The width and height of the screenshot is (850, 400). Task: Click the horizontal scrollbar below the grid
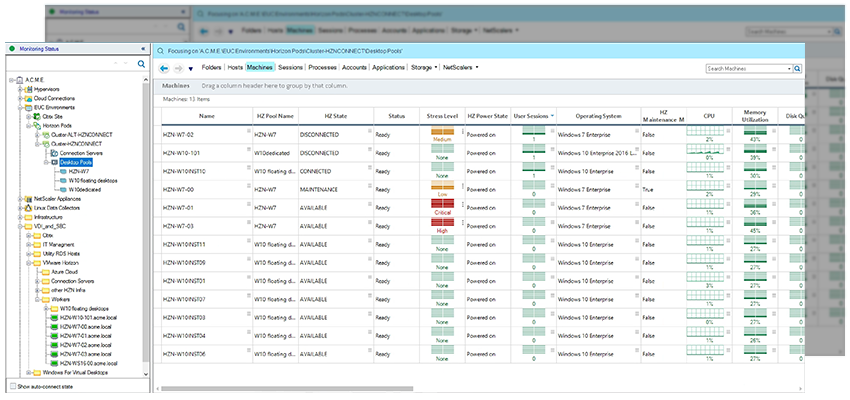287,388
